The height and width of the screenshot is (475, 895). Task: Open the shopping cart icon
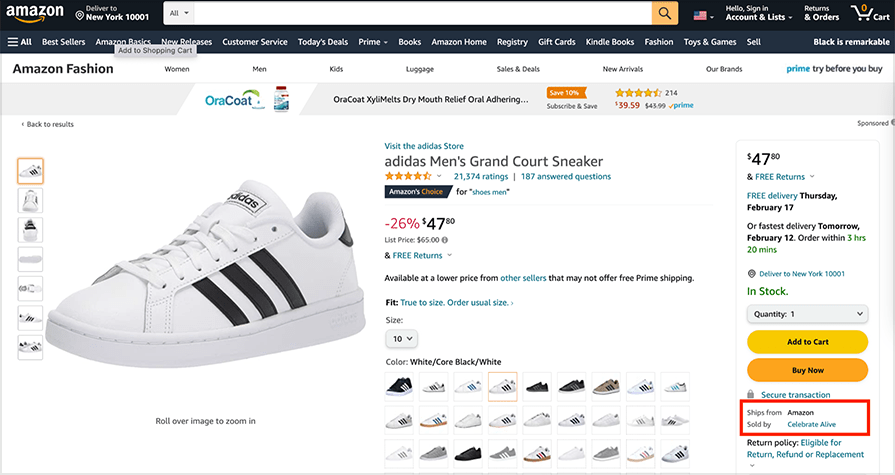862,13
